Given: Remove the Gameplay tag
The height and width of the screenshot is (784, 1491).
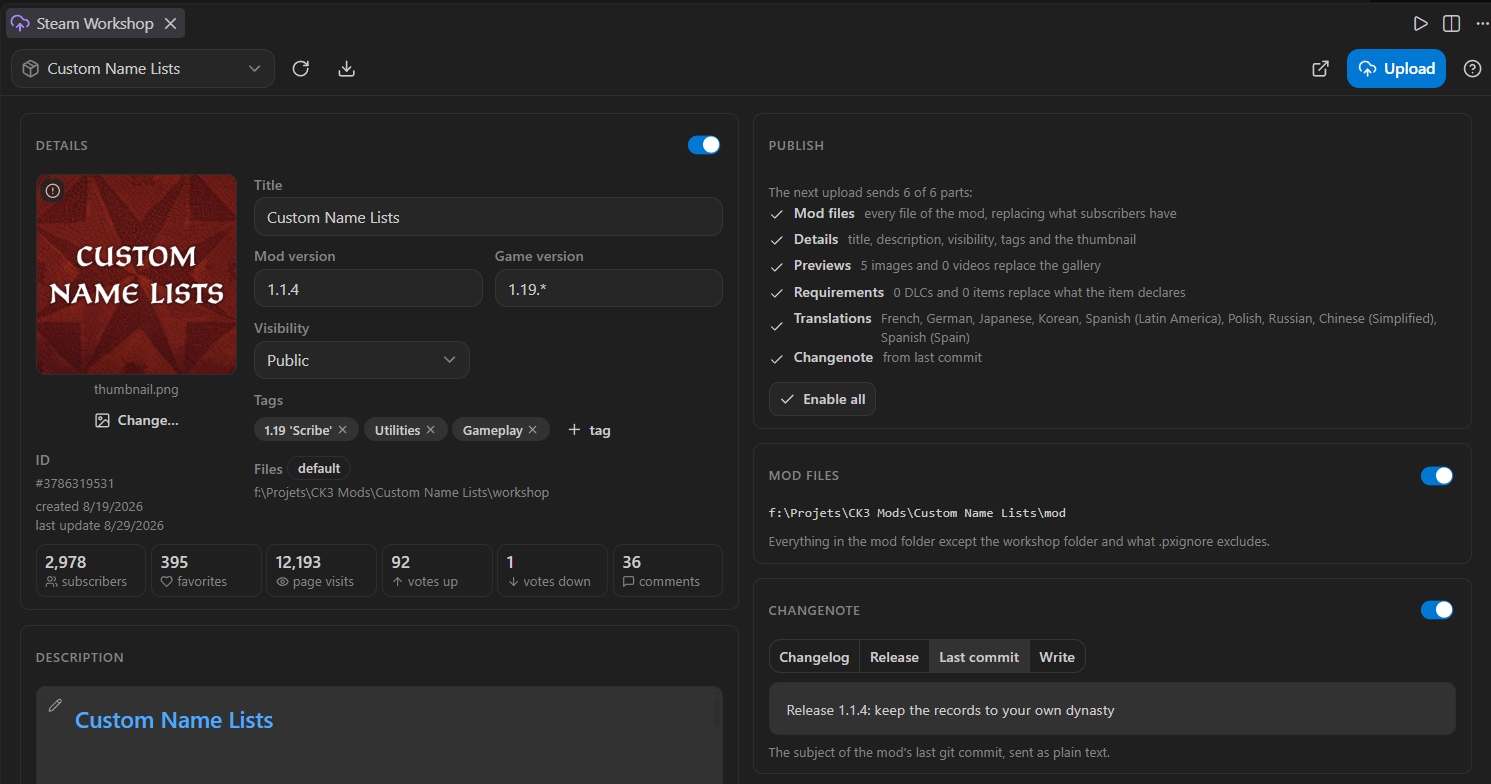Looking at the screenshot, I should tap(533, 430).
